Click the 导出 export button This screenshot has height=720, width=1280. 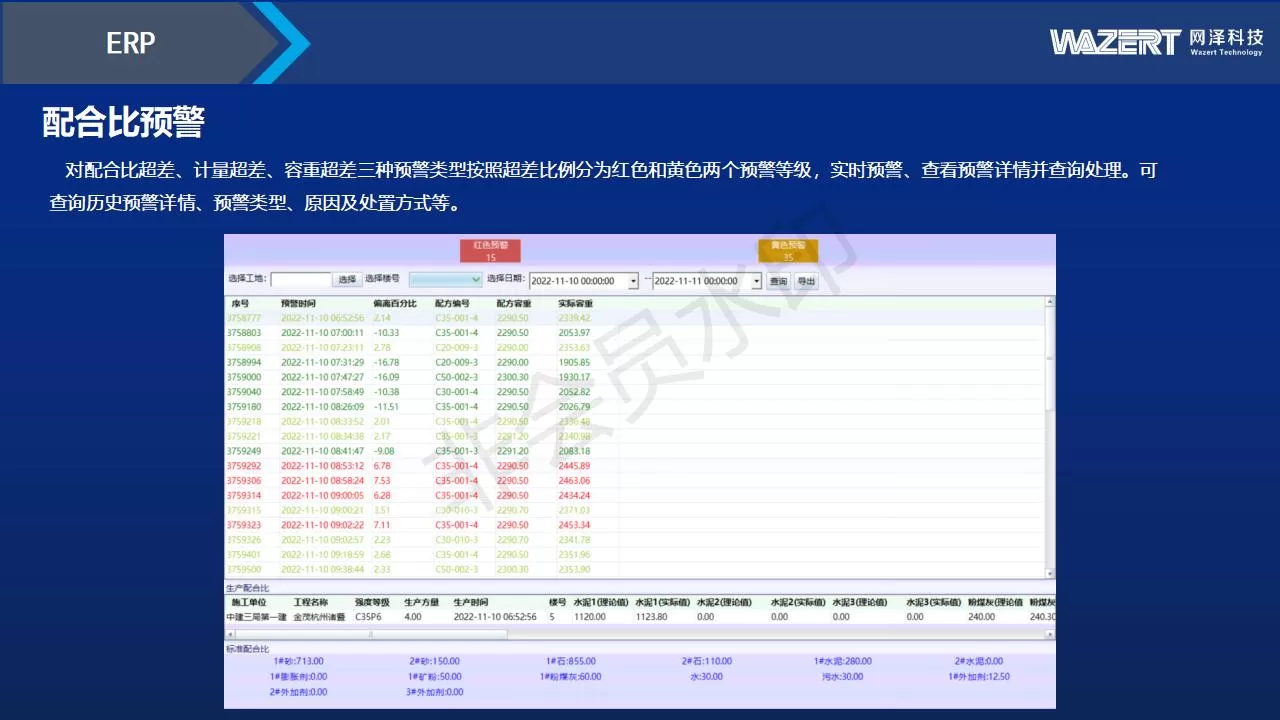(806, 282)
